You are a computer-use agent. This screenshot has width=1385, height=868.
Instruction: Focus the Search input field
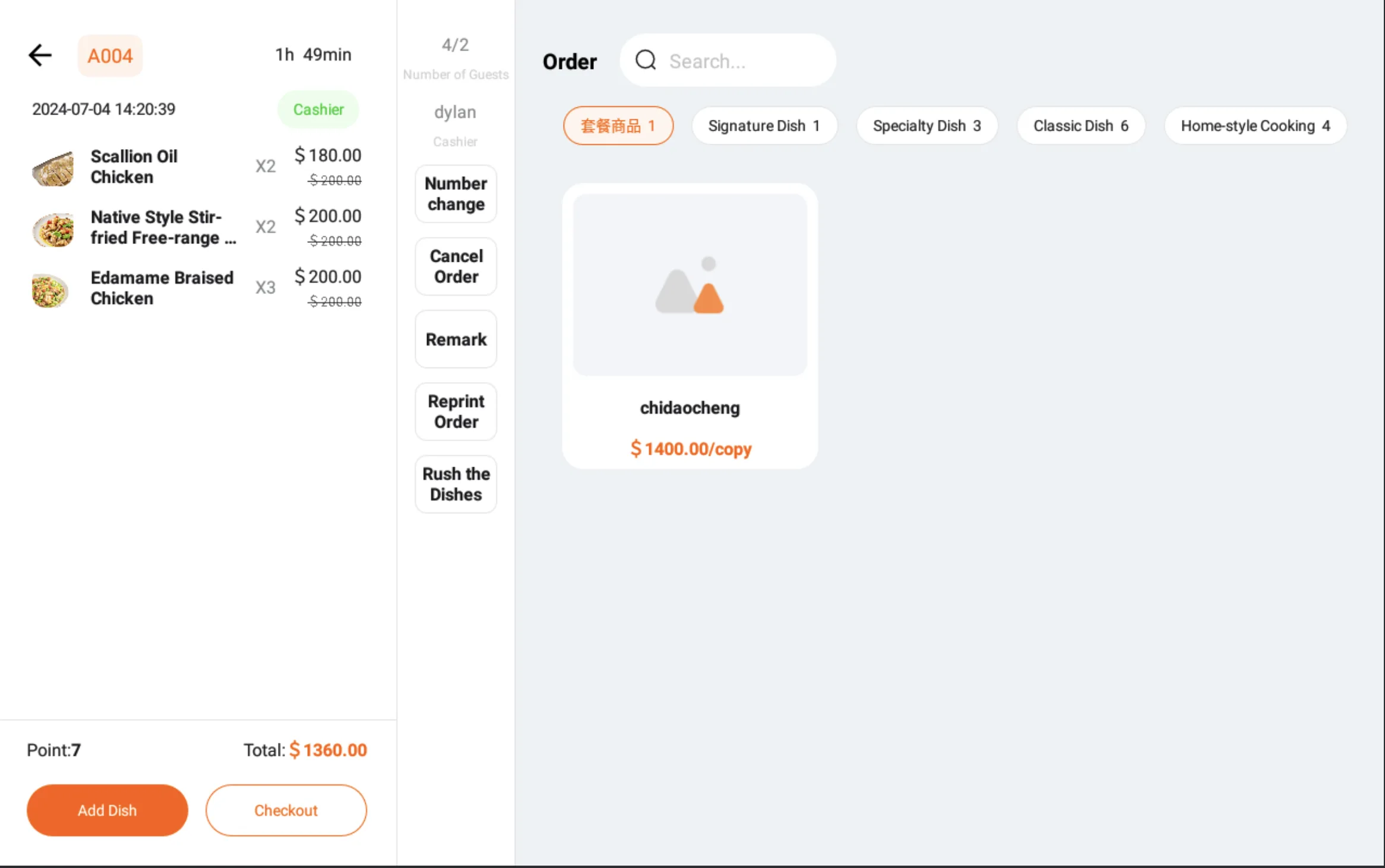(728, 61)
